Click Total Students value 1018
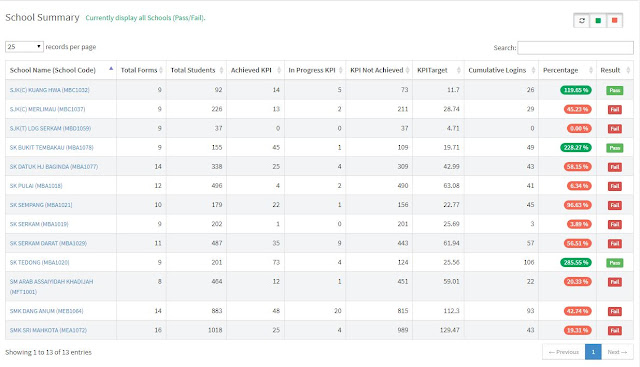The width and height of the screenshot is (640, 367). [x=215, y=331]
